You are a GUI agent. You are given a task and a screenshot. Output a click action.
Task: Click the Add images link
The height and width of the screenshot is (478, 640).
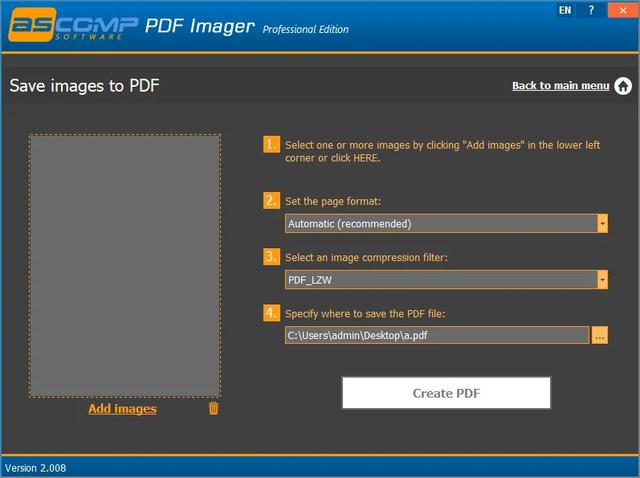click(122, 409)
